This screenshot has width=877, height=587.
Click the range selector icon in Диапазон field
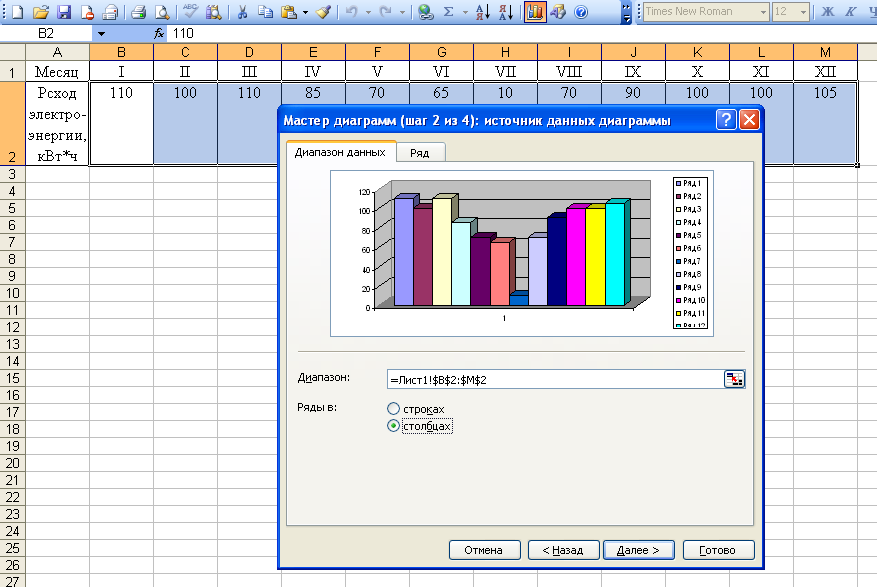click(x=734, y=379)
